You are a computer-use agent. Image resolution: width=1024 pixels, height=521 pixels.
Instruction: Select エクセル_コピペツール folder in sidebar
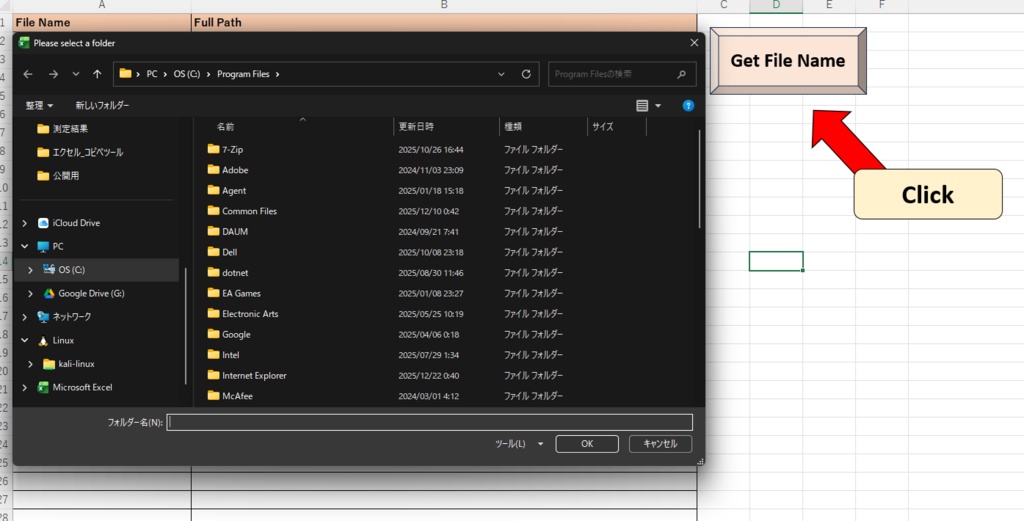(x=80, y=153)
